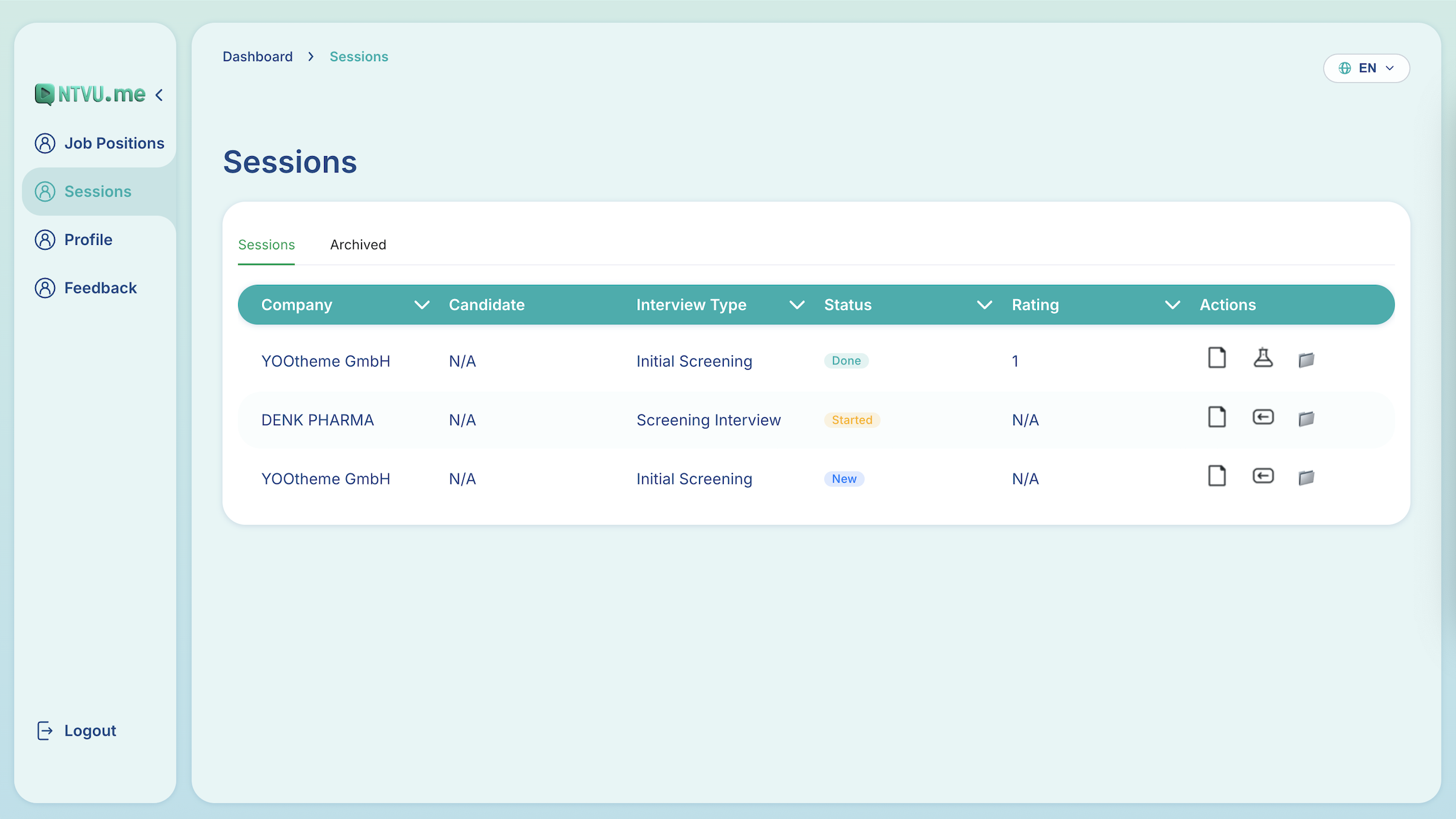This screenshot has width=1456, height=819.
Task: Switch to the Archived tab
Action: (358, 244)
